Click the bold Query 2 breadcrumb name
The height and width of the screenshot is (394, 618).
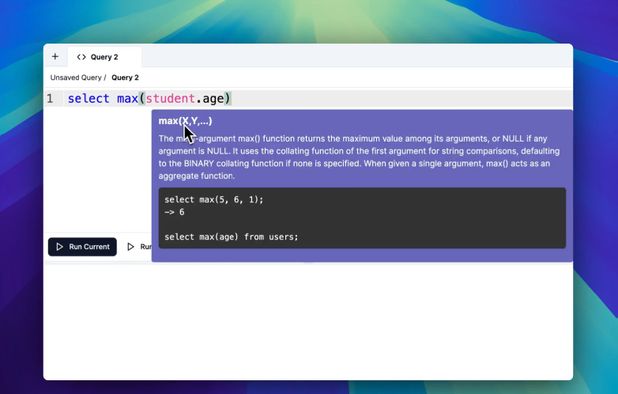click(125, 78)
